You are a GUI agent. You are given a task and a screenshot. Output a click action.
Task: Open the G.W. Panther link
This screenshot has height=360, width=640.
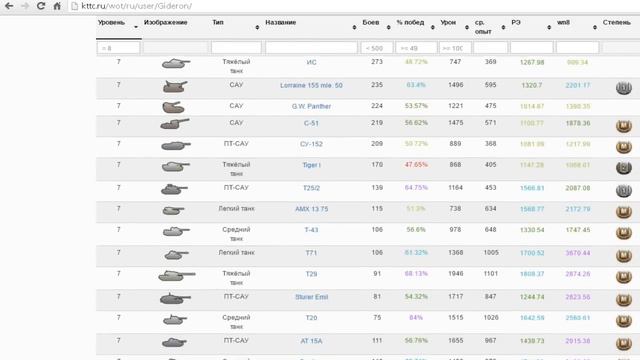click(x=311, y=106)
